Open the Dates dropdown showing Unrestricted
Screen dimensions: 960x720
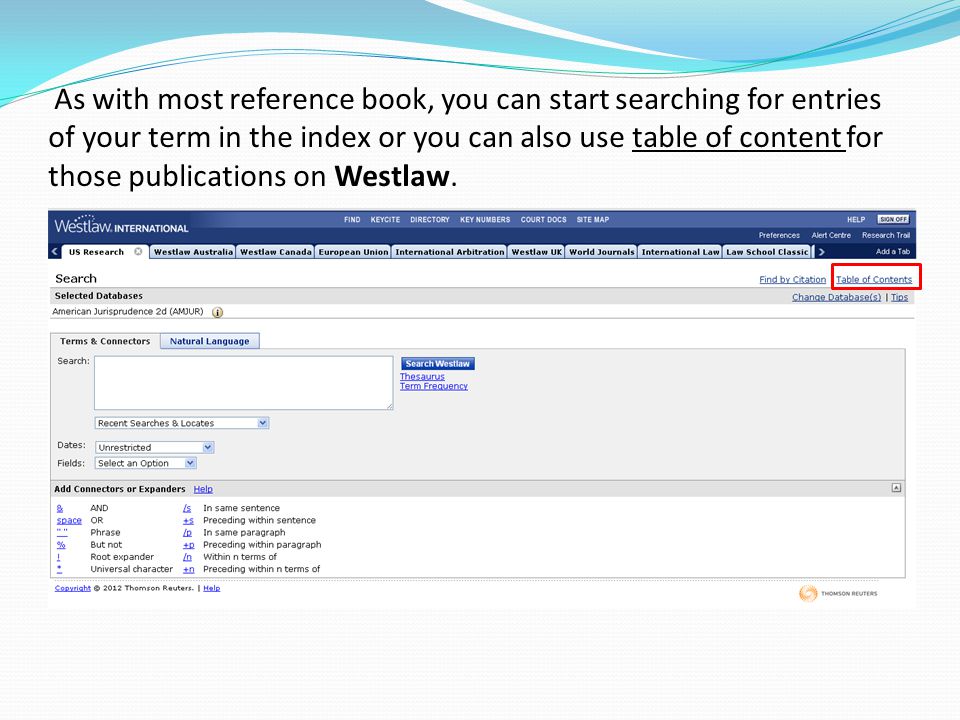[x=154, y=448]
